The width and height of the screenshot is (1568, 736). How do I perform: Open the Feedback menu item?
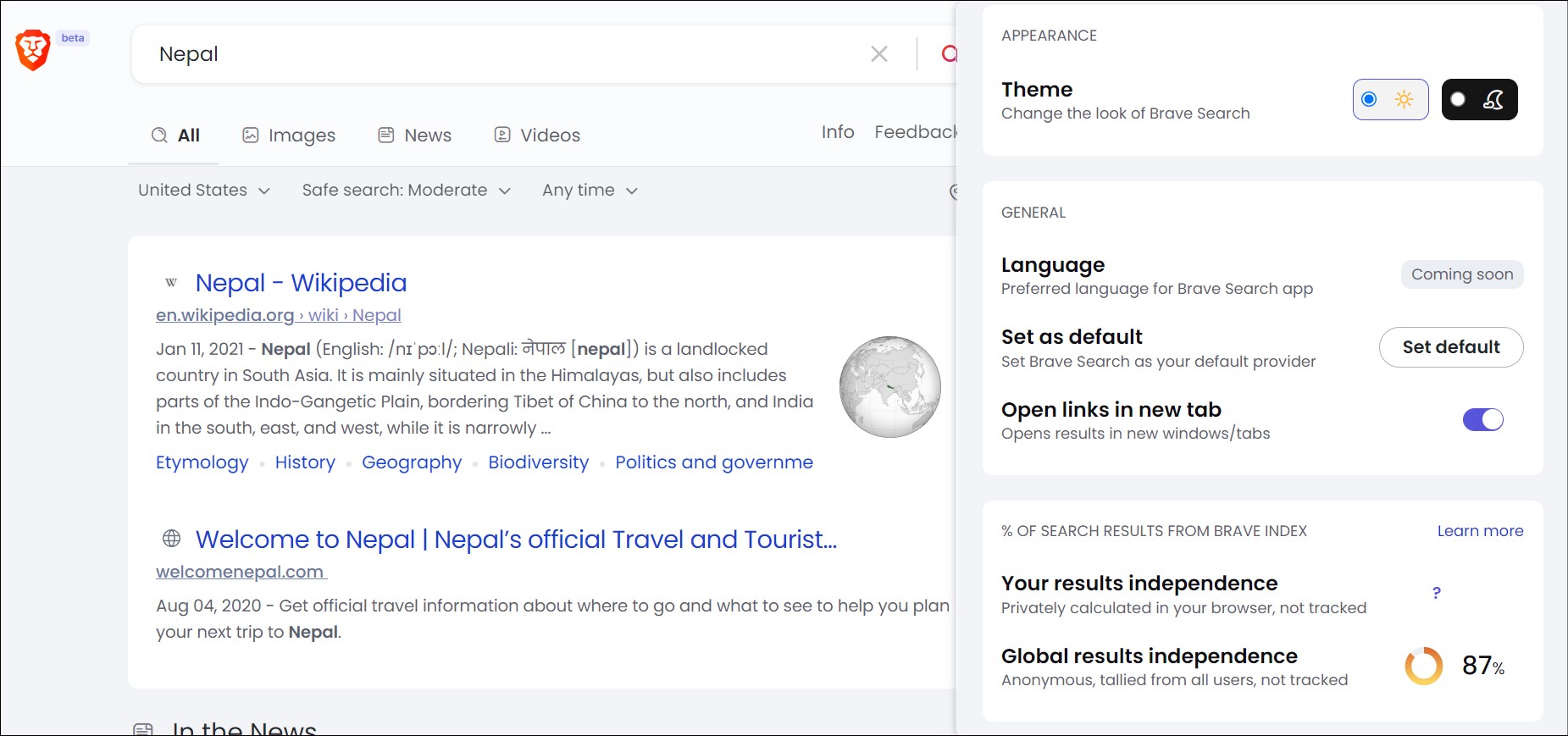point(916,132)
